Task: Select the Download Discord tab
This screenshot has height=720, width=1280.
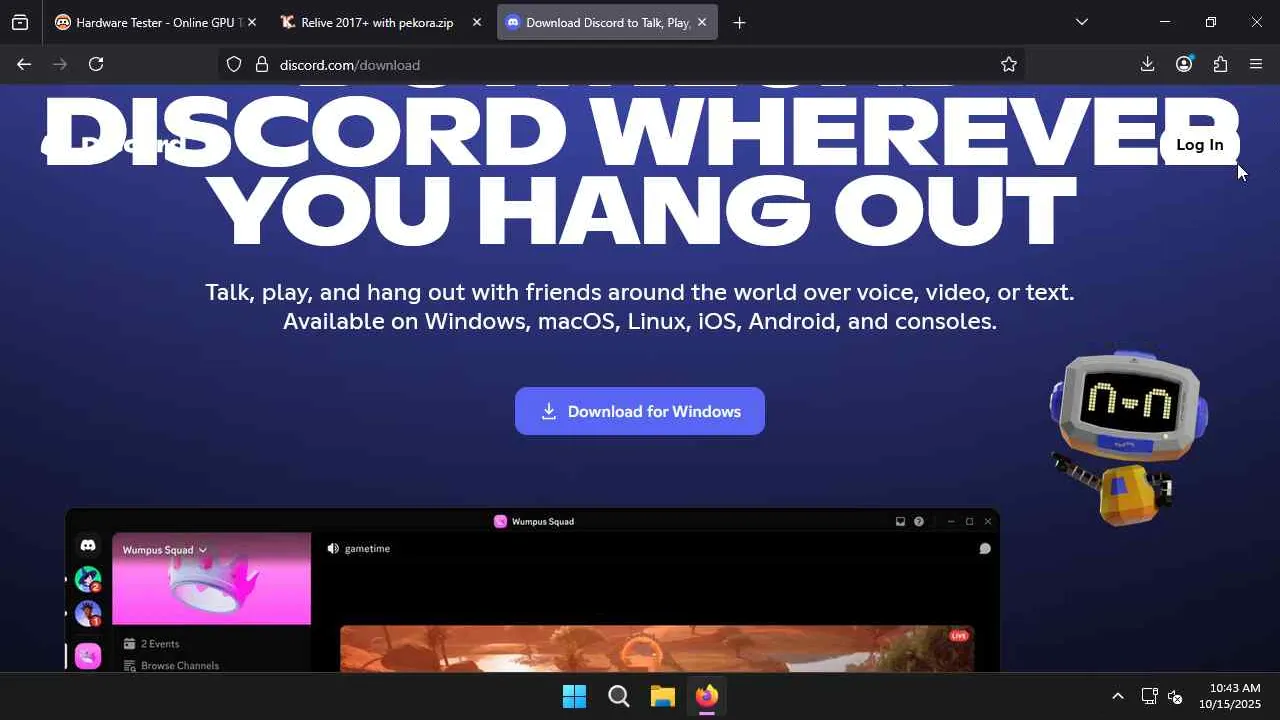Action: pyautogui.click(x=607, y=22)
